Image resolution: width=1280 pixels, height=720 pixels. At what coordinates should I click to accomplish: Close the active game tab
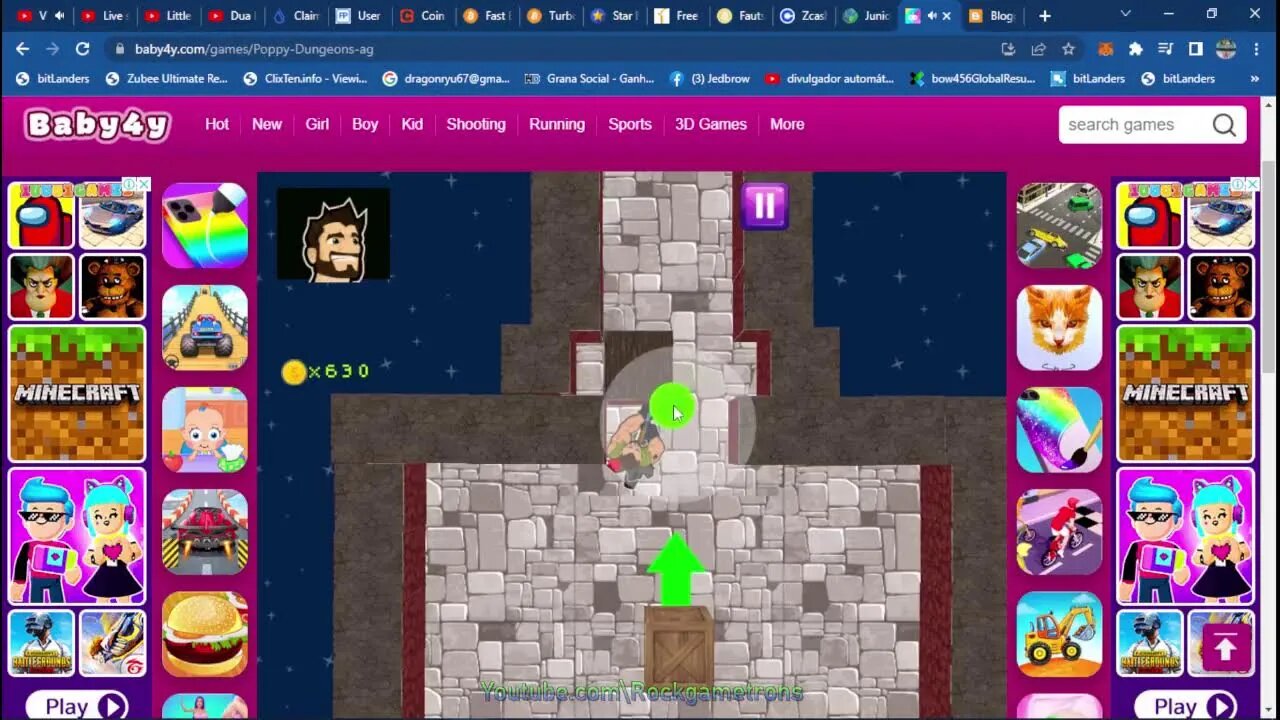coord(946,15)
